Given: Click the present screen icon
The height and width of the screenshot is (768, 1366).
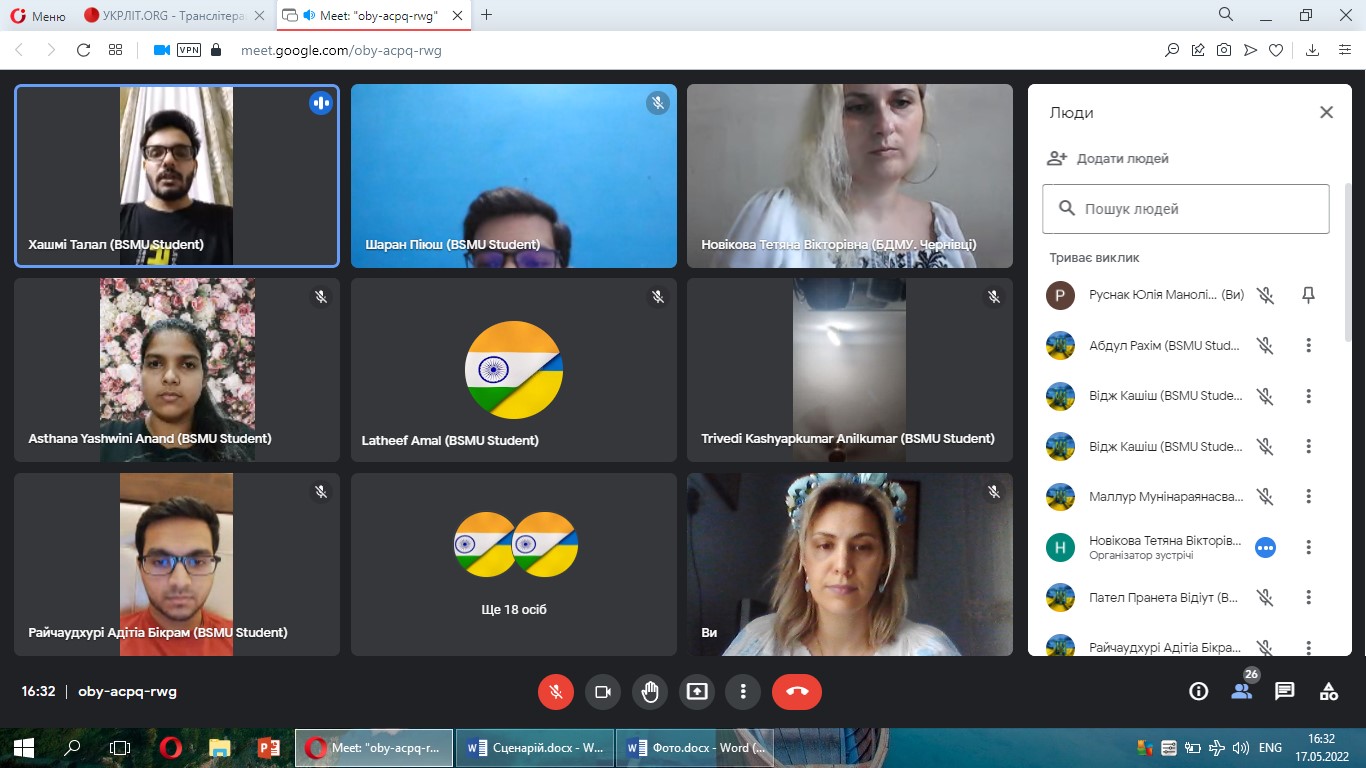Looking at the screenshot, I should (696, 691).
